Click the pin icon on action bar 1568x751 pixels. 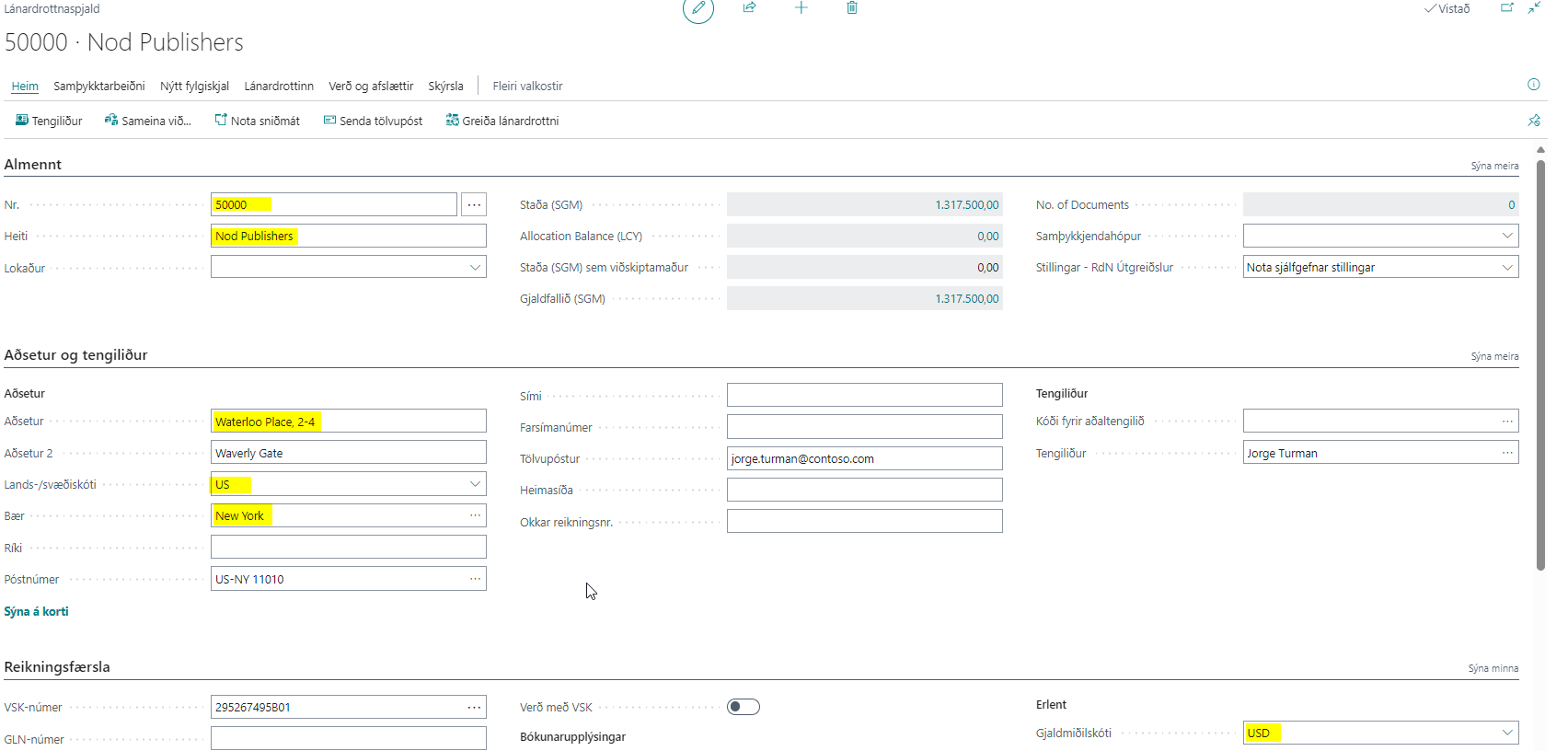[1533, 121]
